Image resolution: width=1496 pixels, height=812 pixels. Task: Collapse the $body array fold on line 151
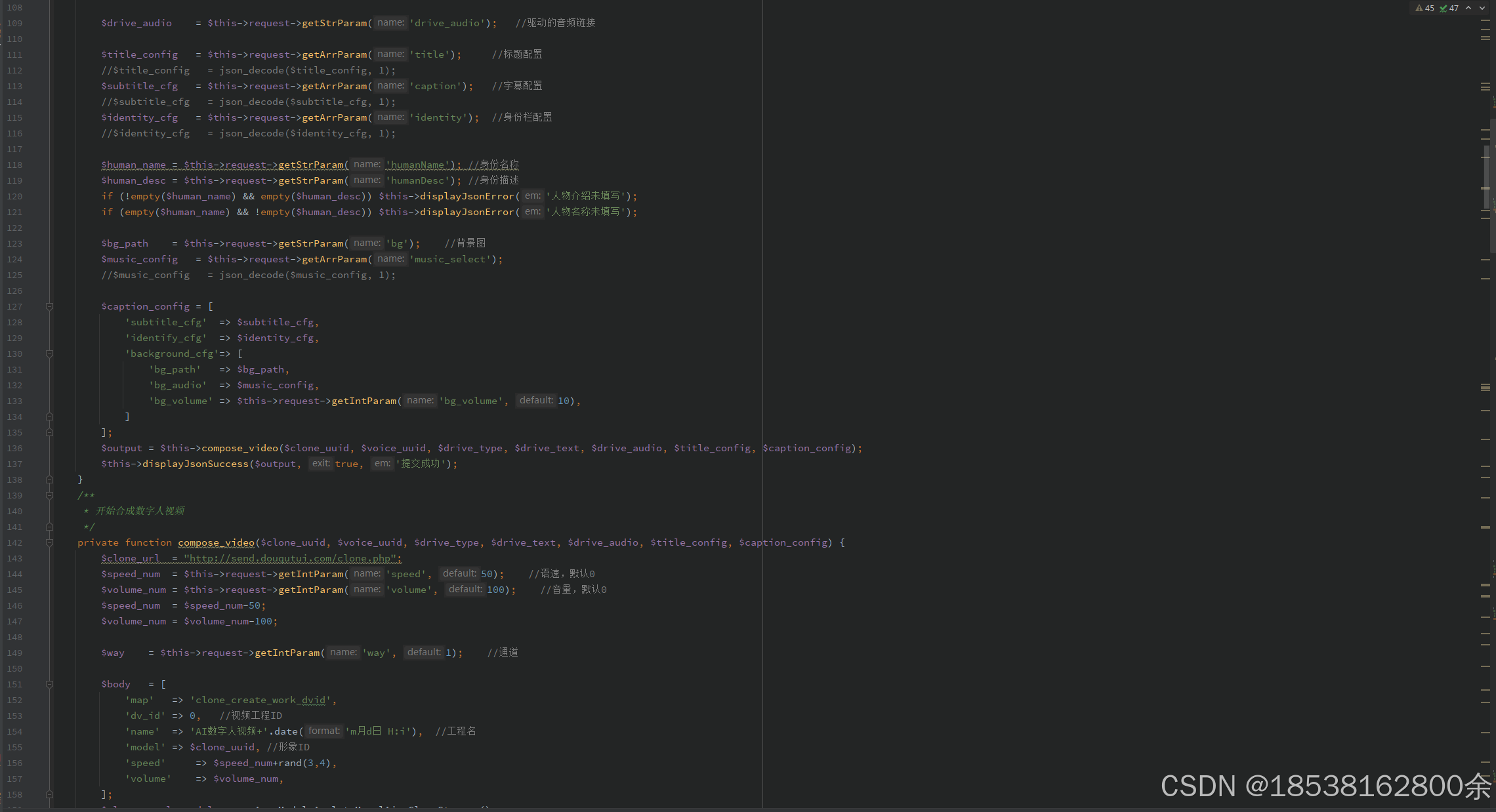pos(49,684)
